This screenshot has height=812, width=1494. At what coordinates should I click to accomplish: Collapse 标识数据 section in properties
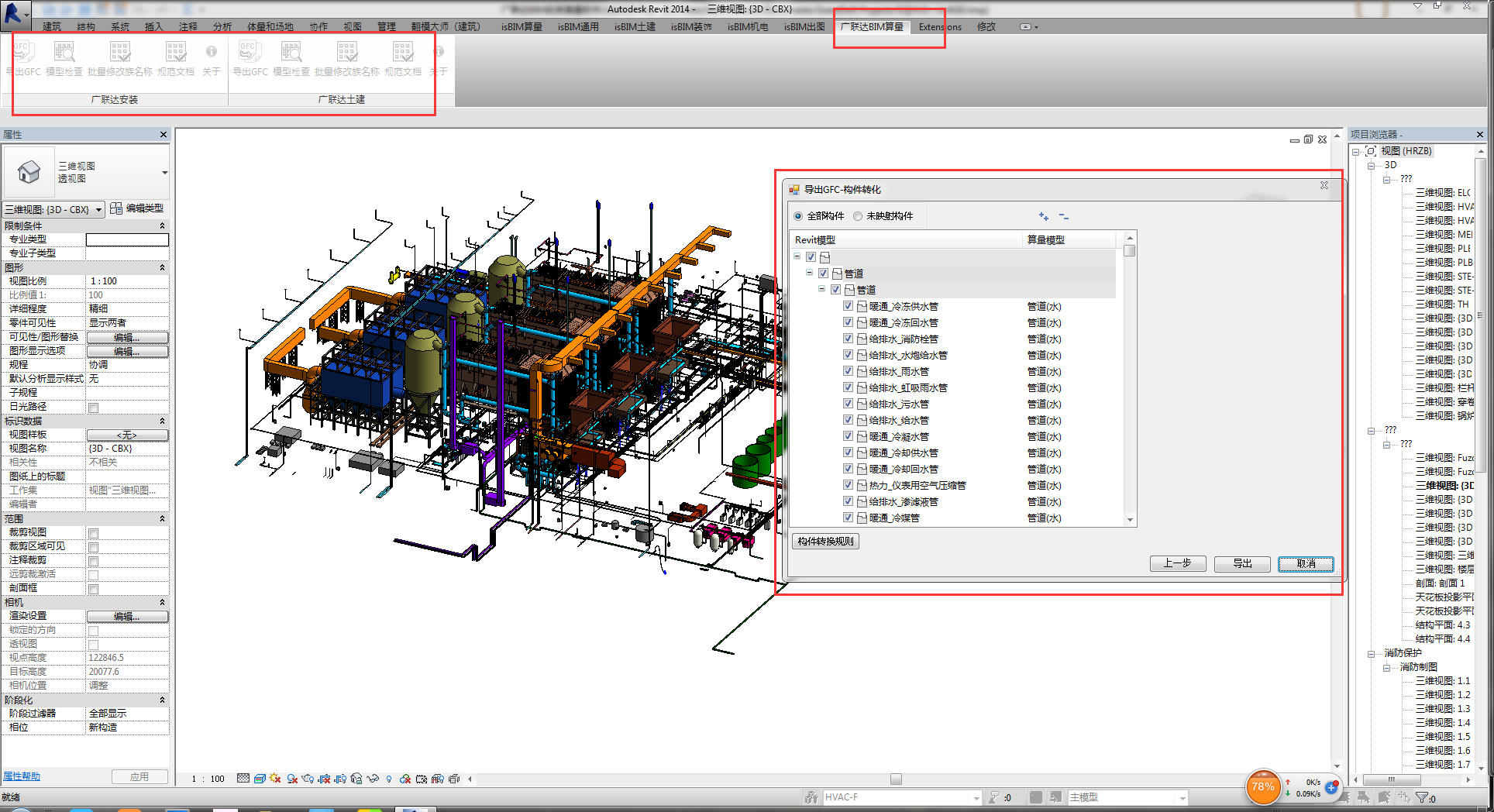coord(162,421)
